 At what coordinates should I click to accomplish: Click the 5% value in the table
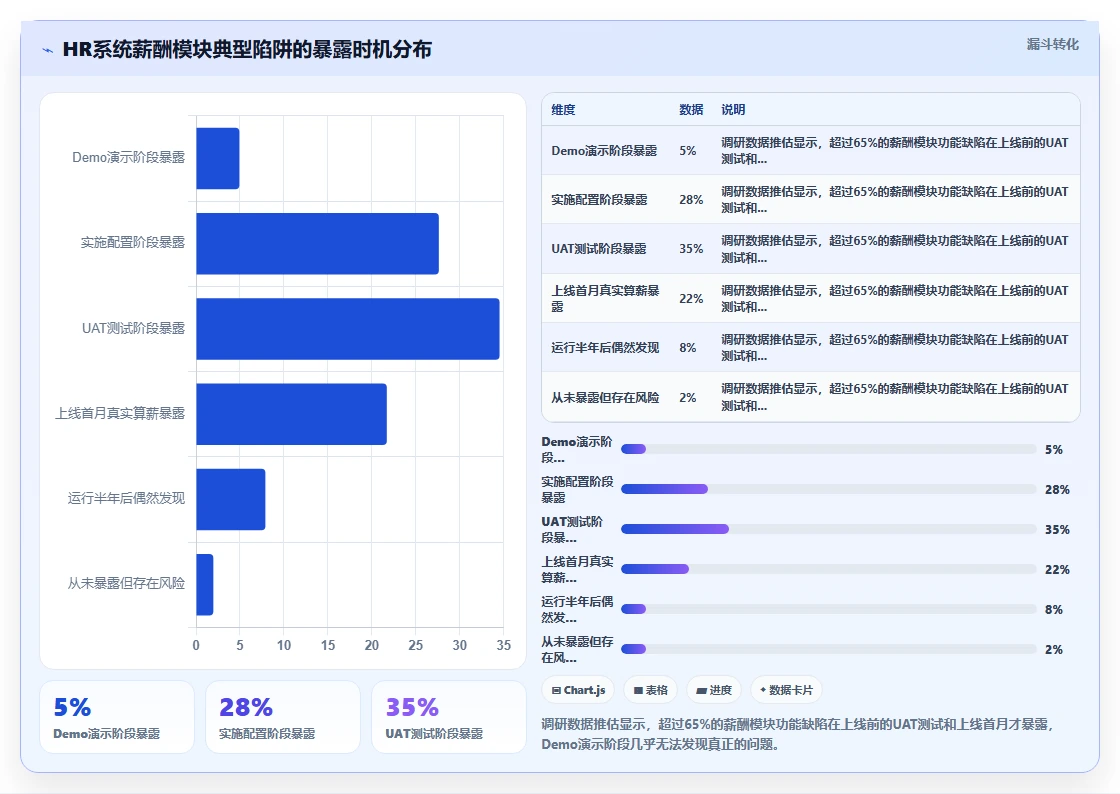pos(687,151)
